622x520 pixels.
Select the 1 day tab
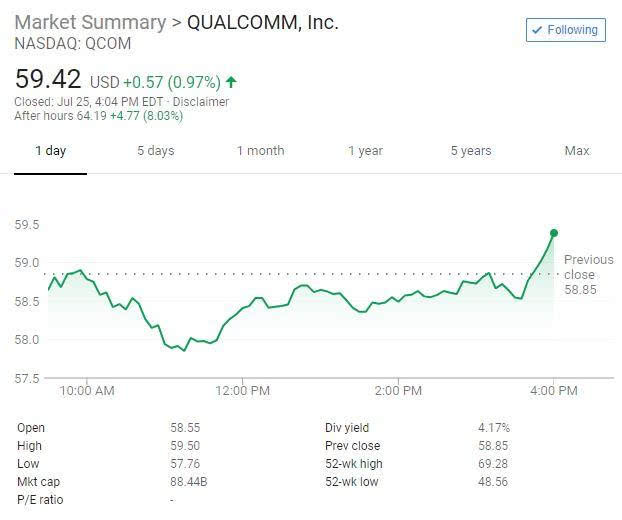coord(50,151)
